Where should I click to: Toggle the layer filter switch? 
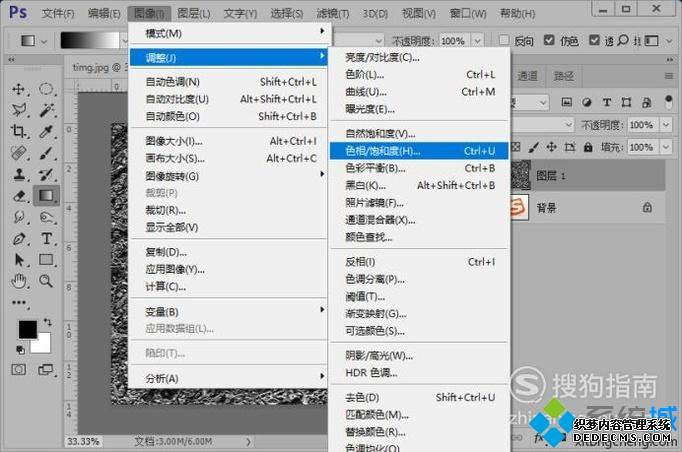(x=669, y=102)
